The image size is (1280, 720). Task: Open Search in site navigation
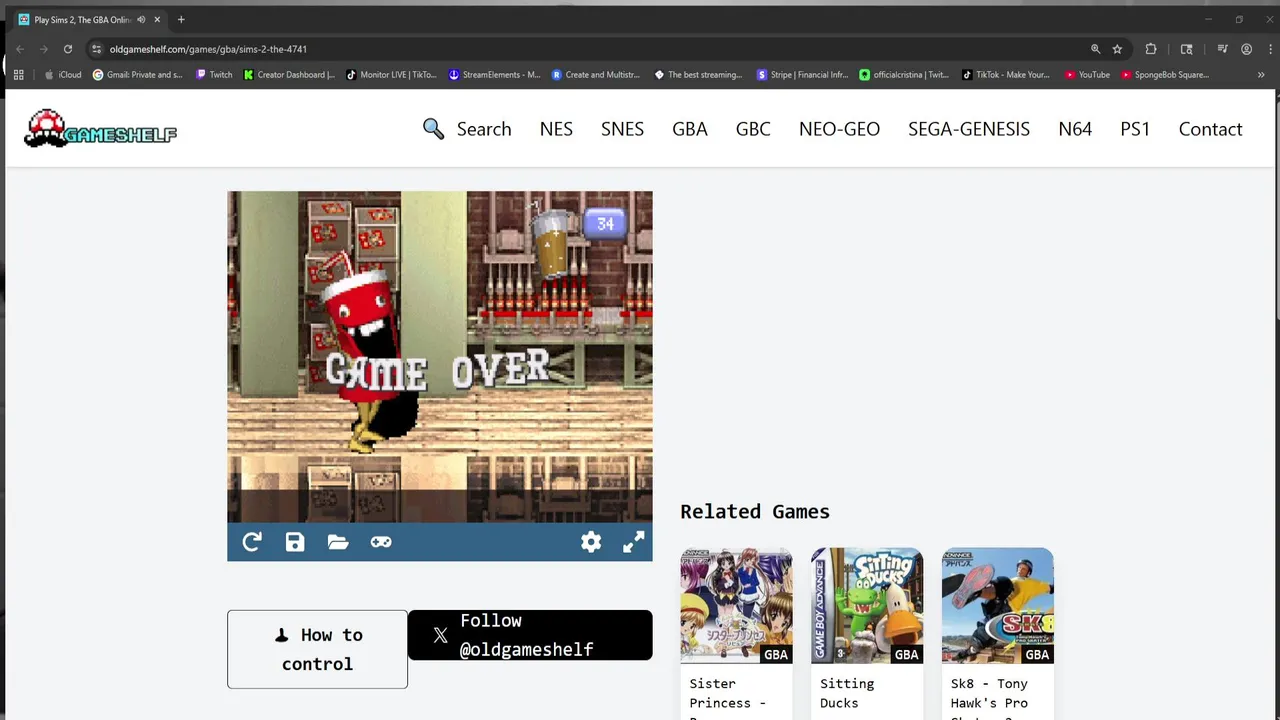(x=484, y=129)
